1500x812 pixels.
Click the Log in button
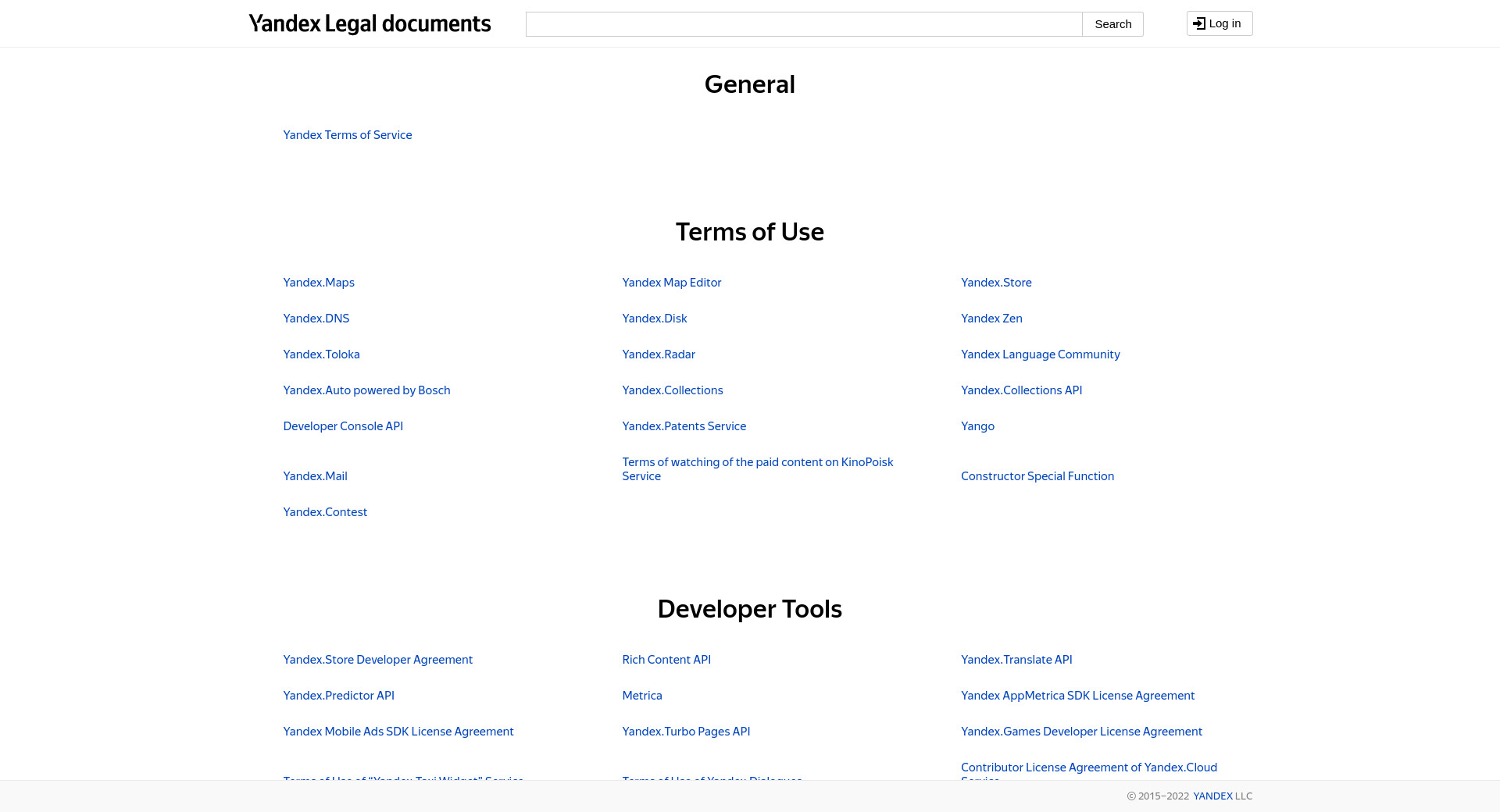tap(1219, 23)
